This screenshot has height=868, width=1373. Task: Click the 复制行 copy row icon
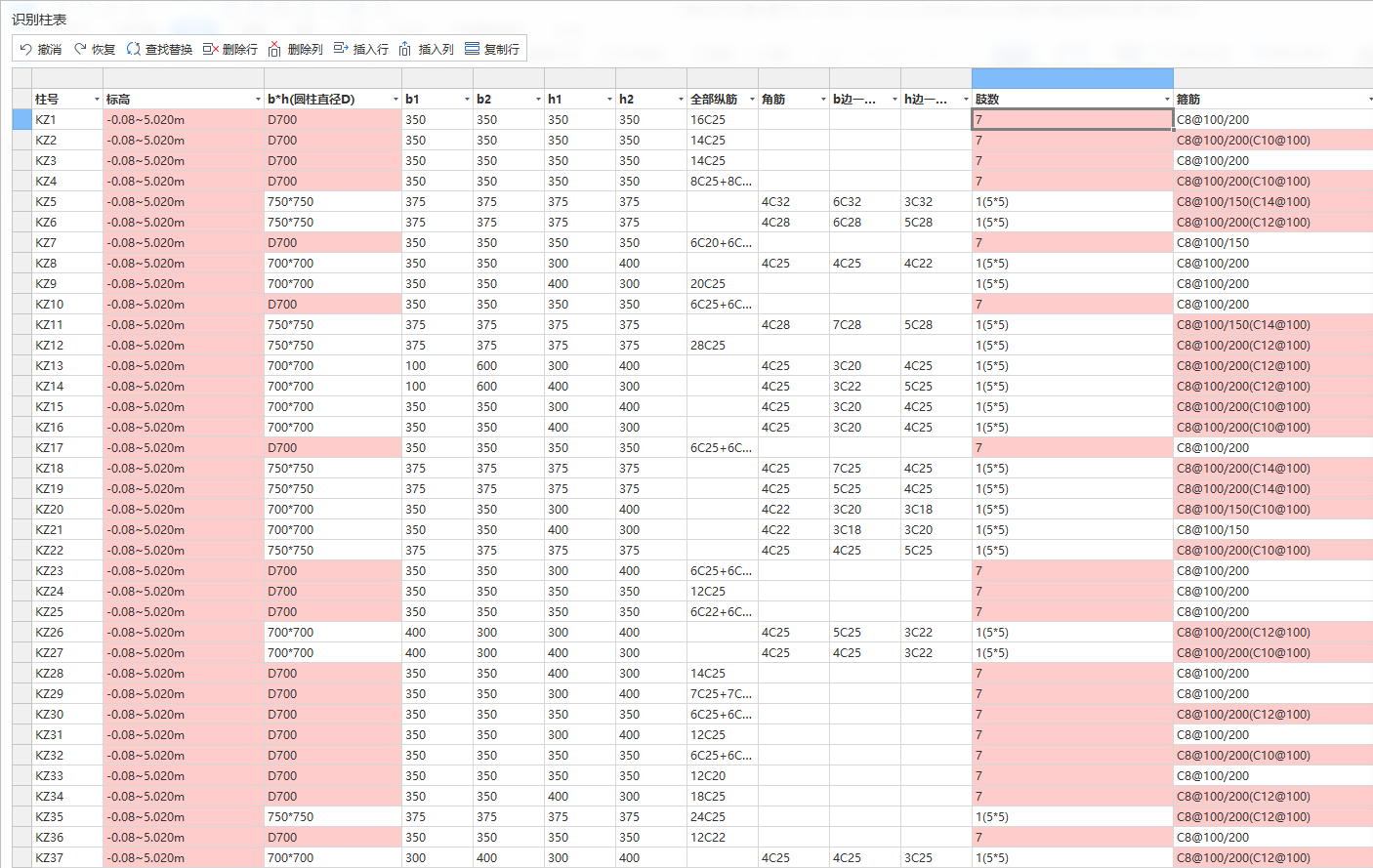click(472, 49)
